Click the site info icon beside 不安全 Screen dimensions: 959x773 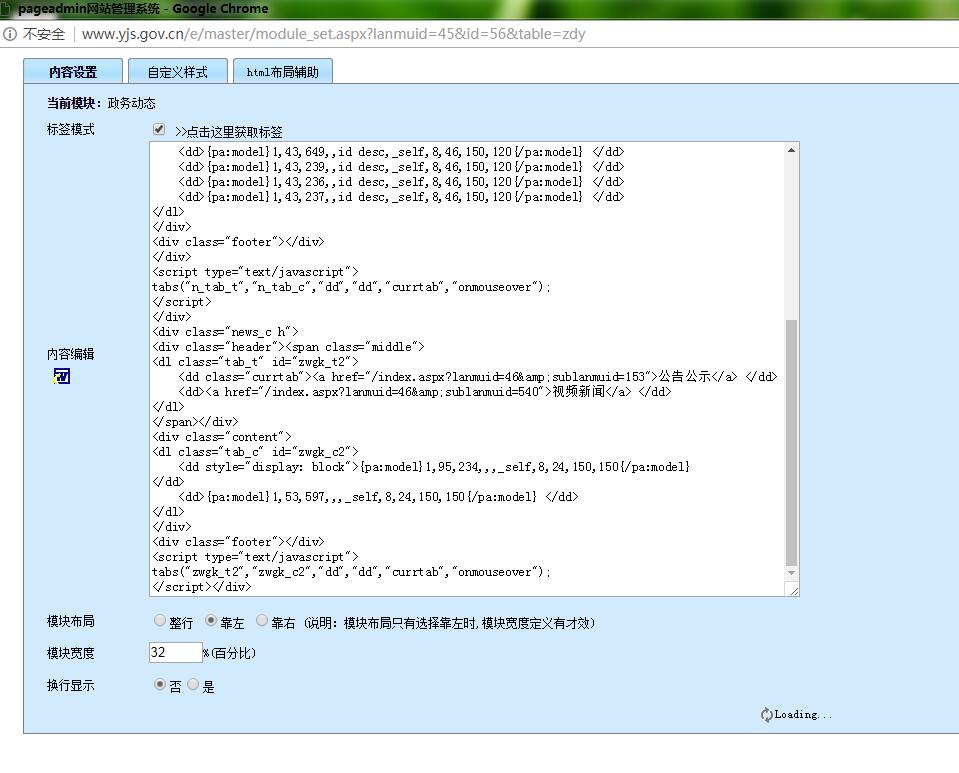pos(10,34)
